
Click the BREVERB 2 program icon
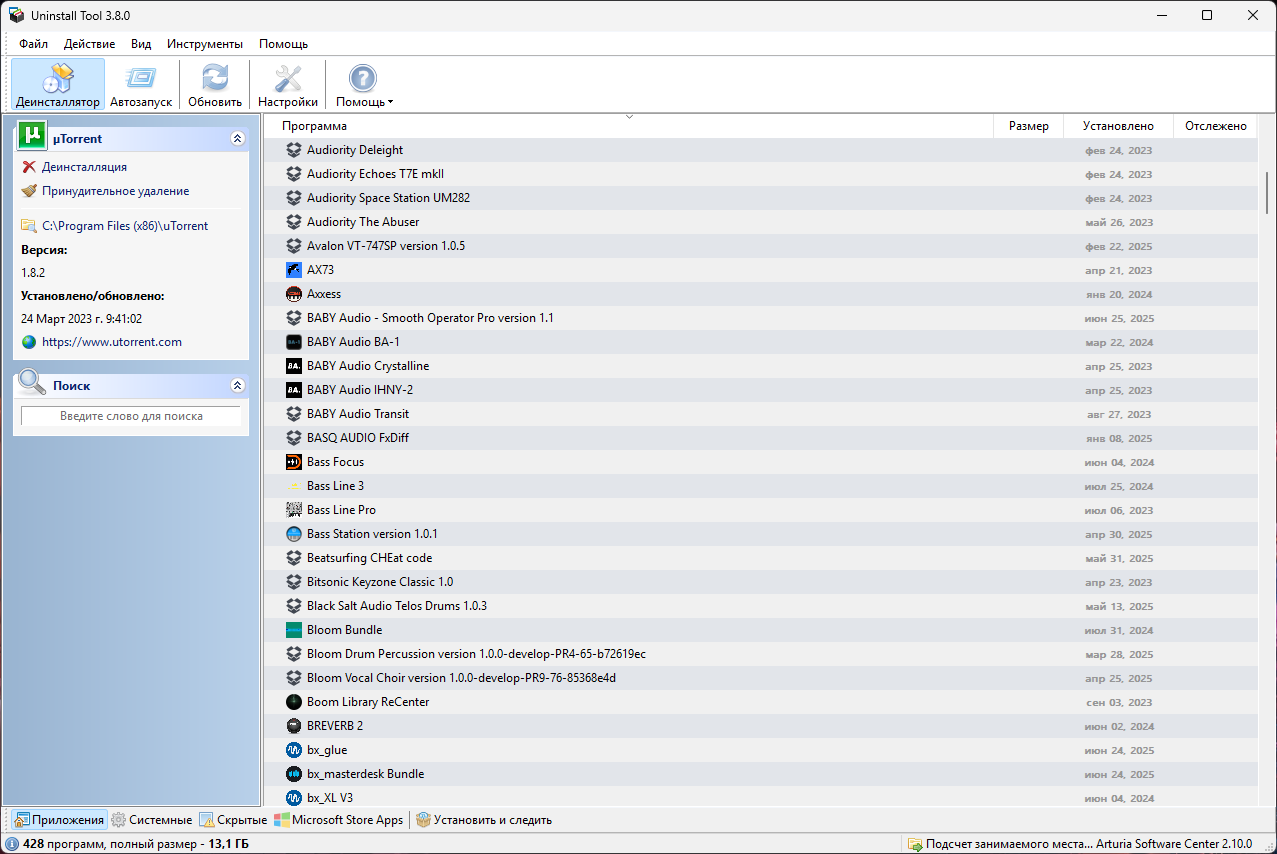pos(294,726)
